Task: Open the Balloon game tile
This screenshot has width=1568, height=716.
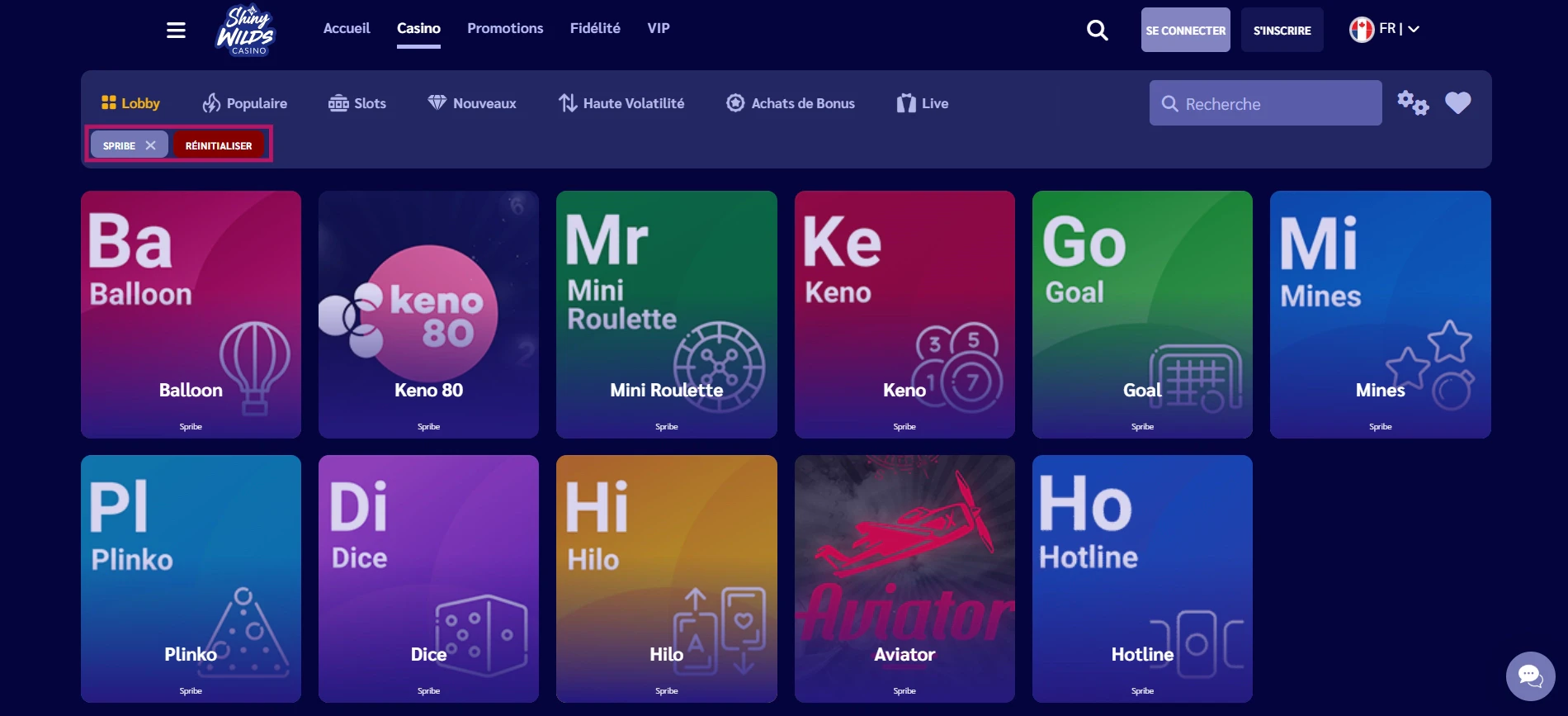Action: (x=191, y=315)
